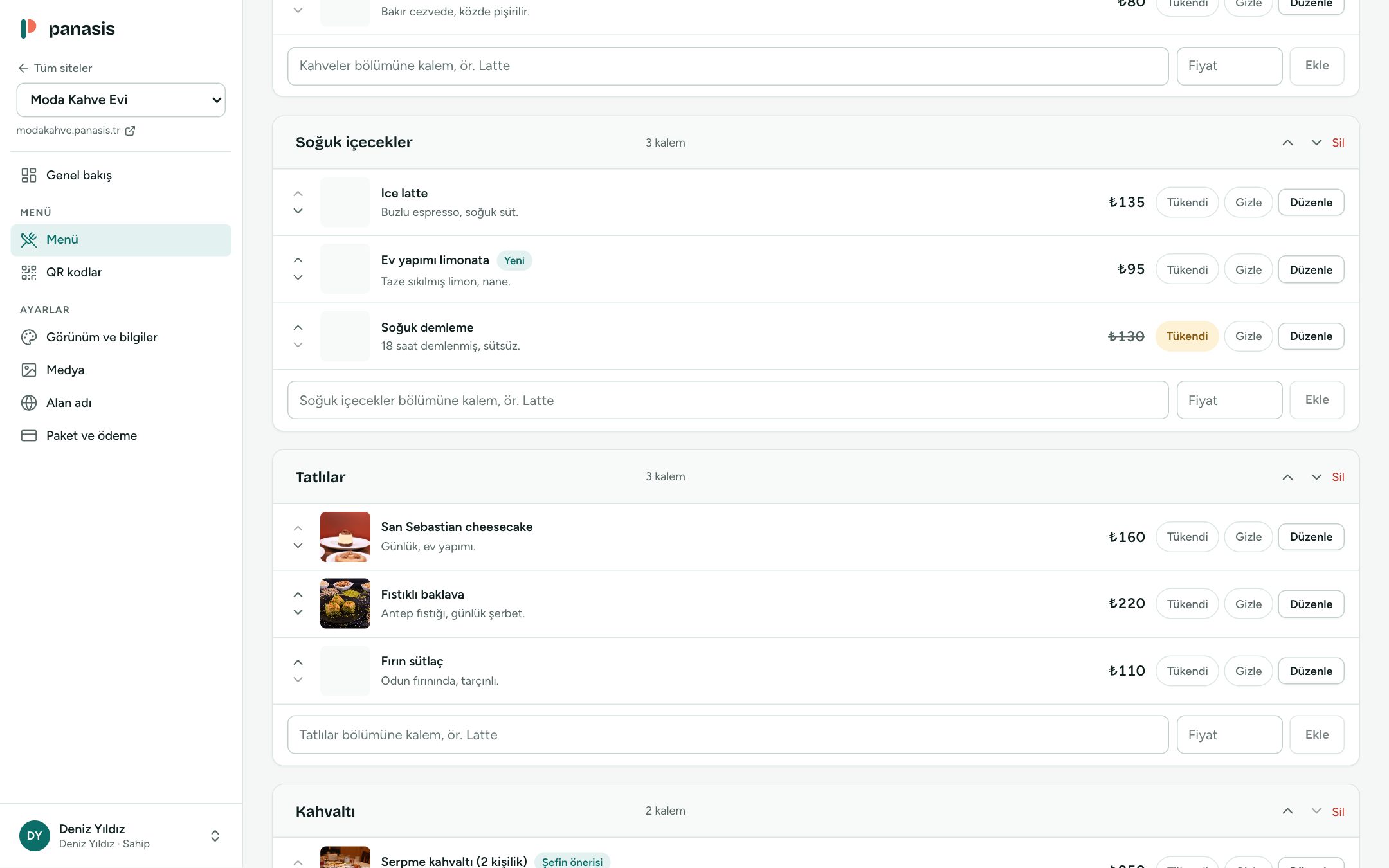Toggle Tükendi for Soğuk demleme
Viewport: 1389px width, 868px height.
1187,336
